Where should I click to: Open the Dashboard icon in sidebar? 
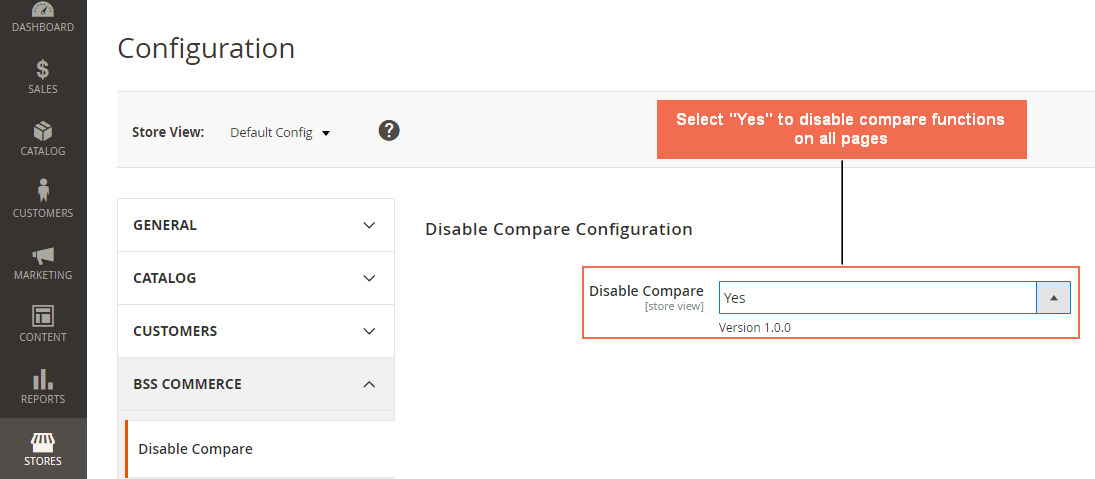coord(43,10)
